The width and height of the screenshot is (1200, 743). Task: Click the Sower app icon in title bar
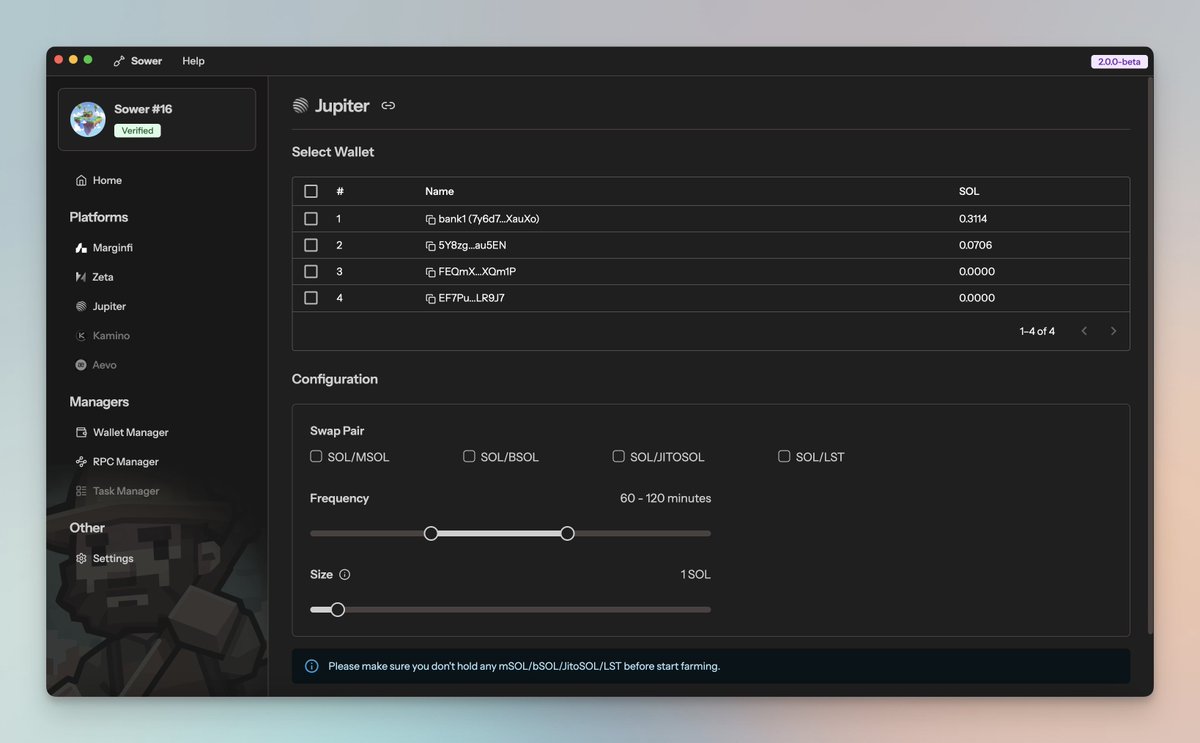[120, 61]
